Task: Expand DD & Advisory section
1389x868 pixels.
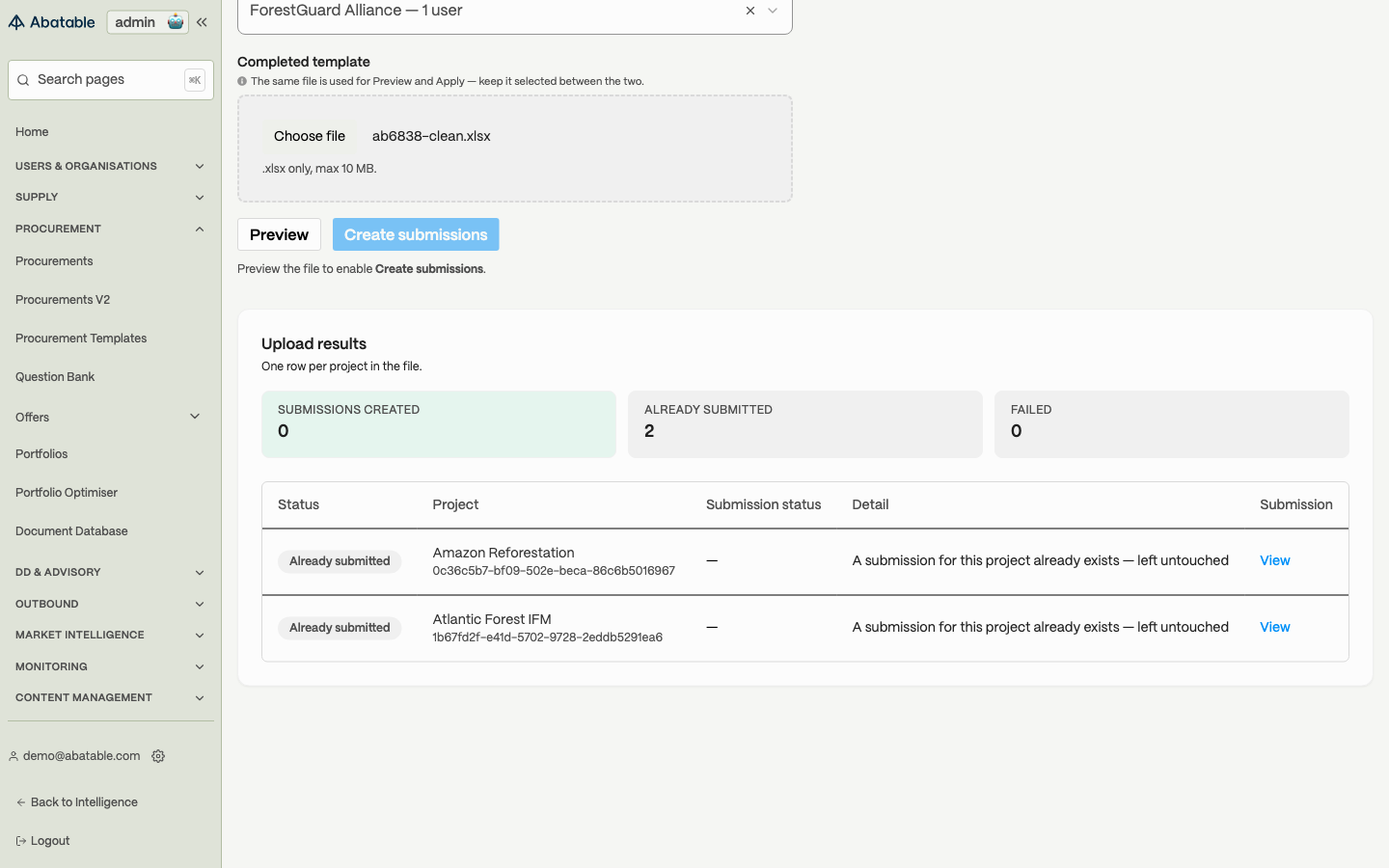Action: point(111,572)
